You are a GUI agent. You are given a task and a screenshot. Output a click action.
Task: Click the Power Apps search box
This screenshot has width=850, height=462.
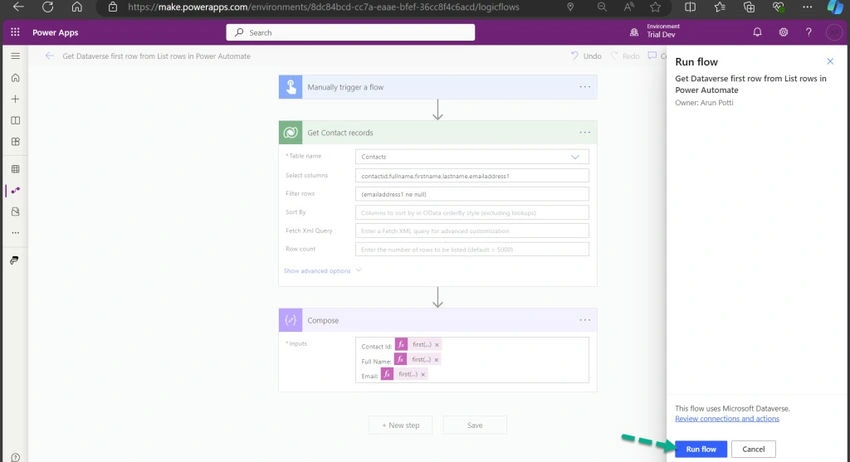coord(350,33)
